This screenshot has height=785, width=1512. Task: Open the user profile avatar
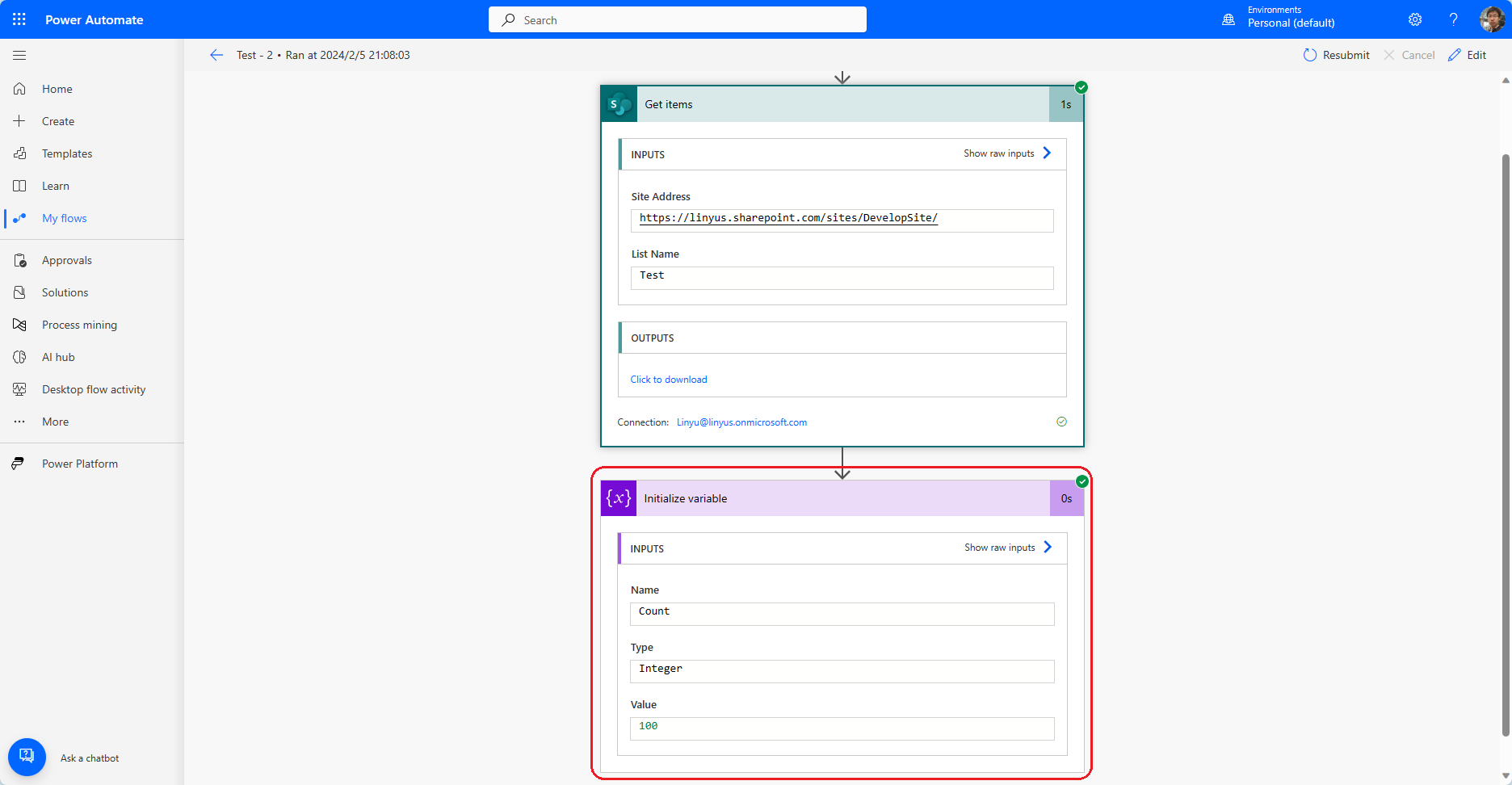pos(1492,19)
